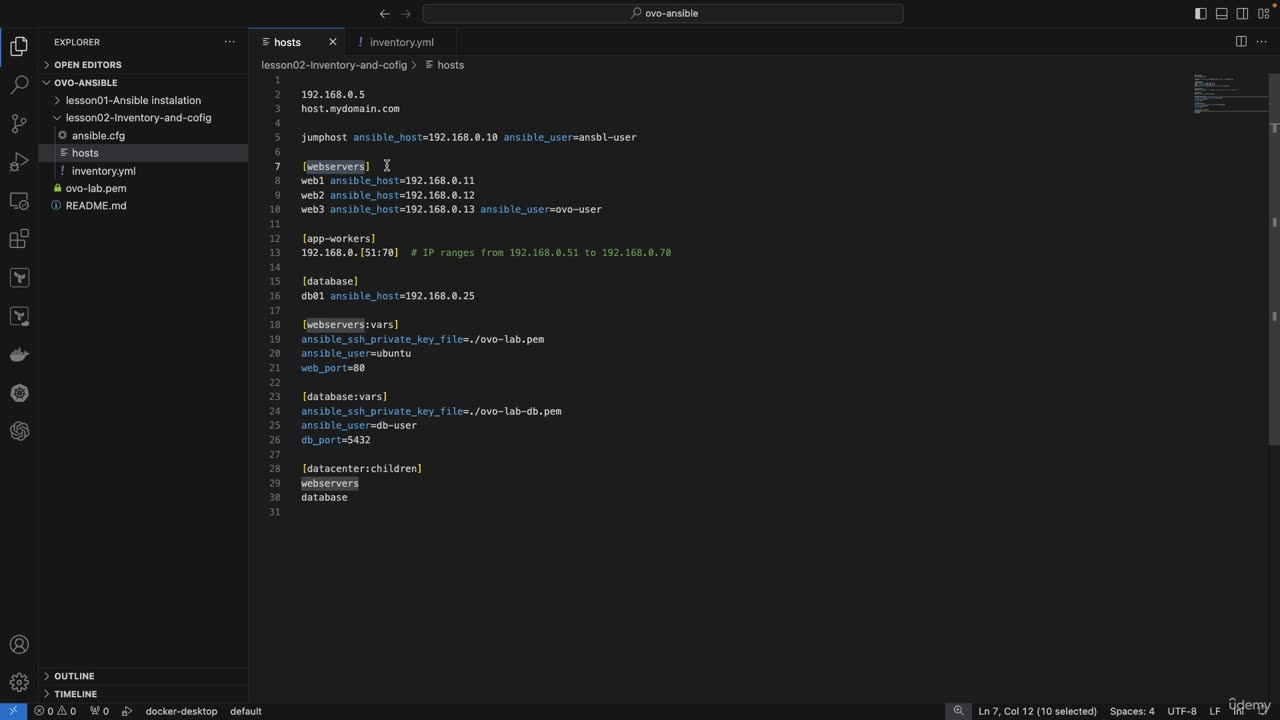
Task: Click the [app-workers] group line
Action: point(338,238)
